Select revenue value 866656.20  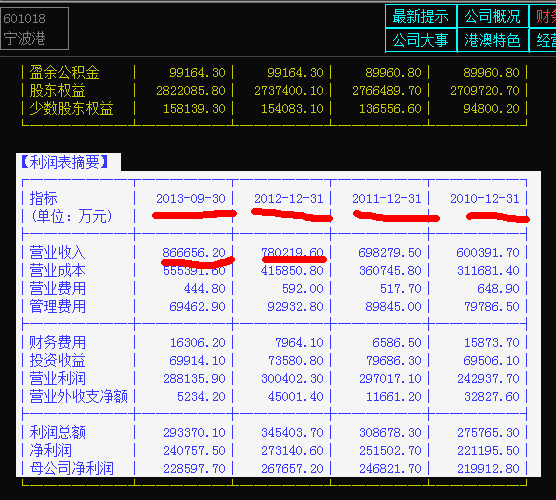tap(194, 252)
